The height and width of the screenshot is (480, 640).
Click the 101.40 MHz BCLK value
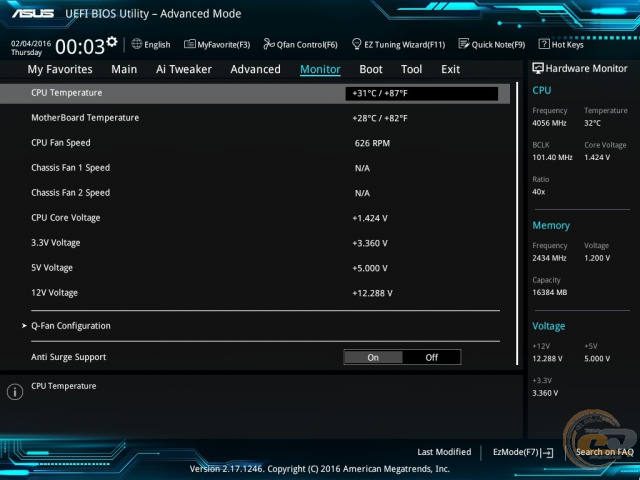pyautogui.click(x=552, y=157)
